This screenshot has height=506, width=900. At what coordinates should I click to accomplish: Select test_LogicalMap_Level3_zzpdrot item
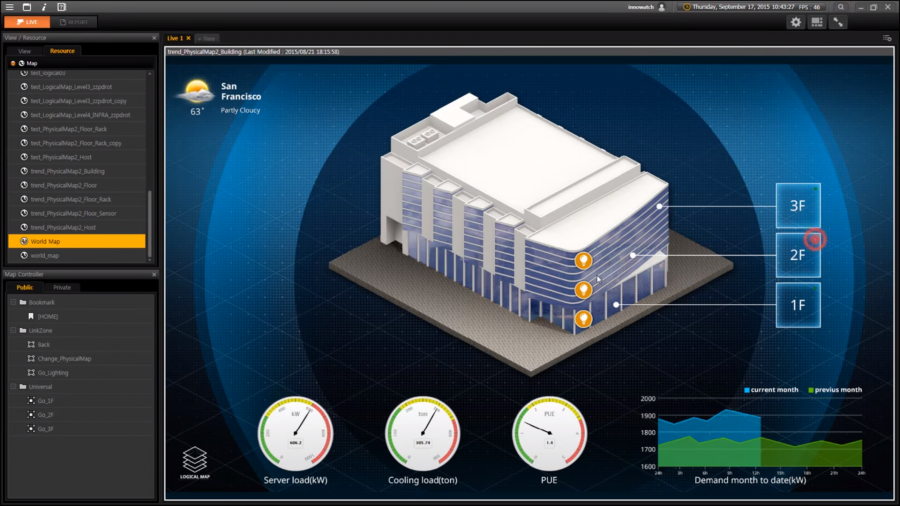(77, 87)
